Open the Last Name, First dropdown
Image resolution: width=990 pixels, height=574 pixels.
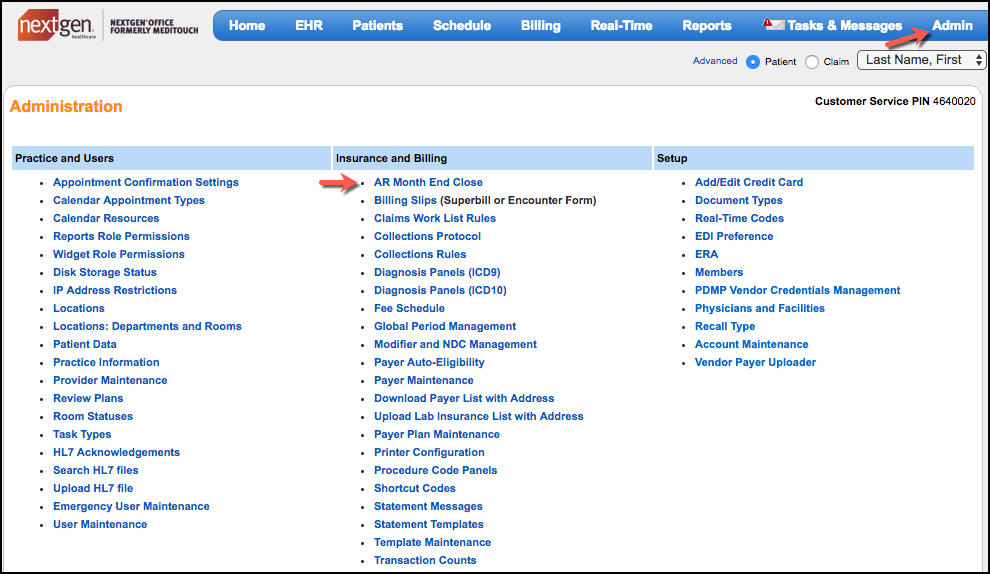pos(921,60)
